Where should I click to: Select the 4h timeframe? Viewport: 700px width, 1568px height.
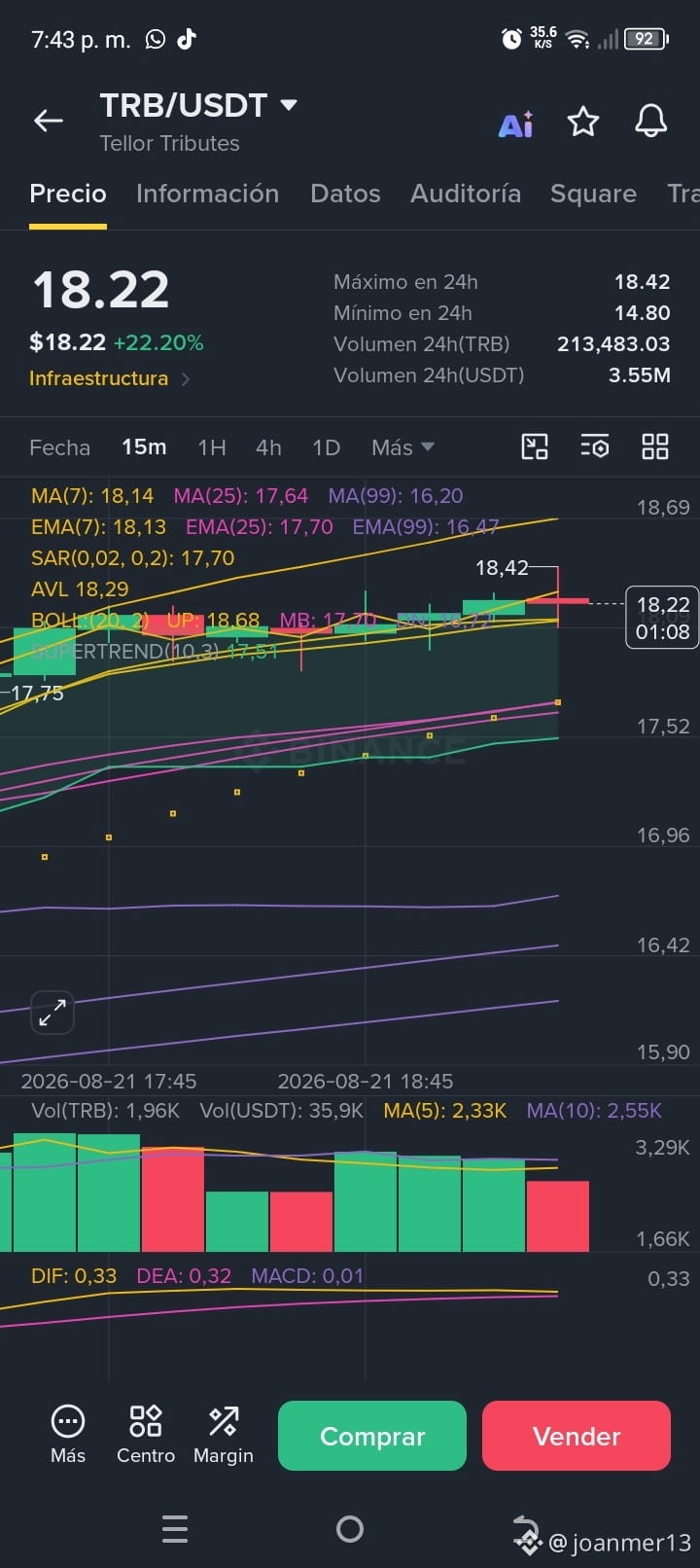coord(268,447)
